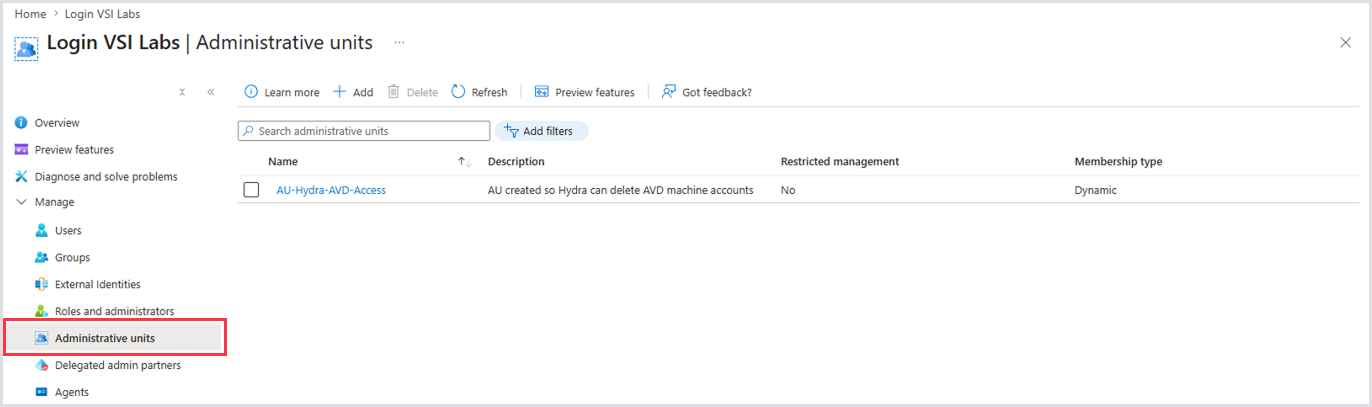
Task: Click the Roles and administrators icon
Action: (41, 312)
